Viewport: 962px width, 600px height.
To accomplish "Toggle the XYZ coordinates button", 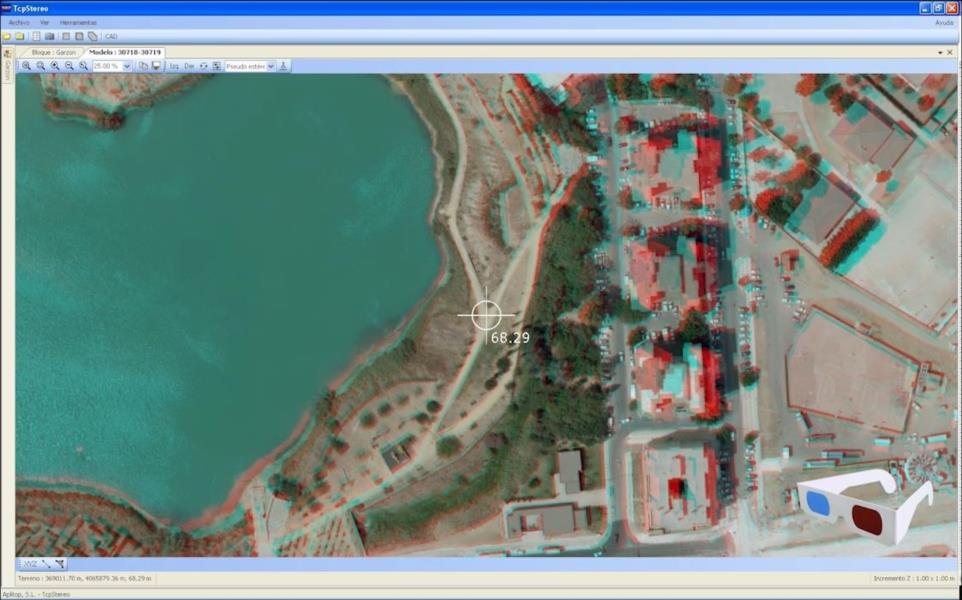I will [x=30, y=564].
